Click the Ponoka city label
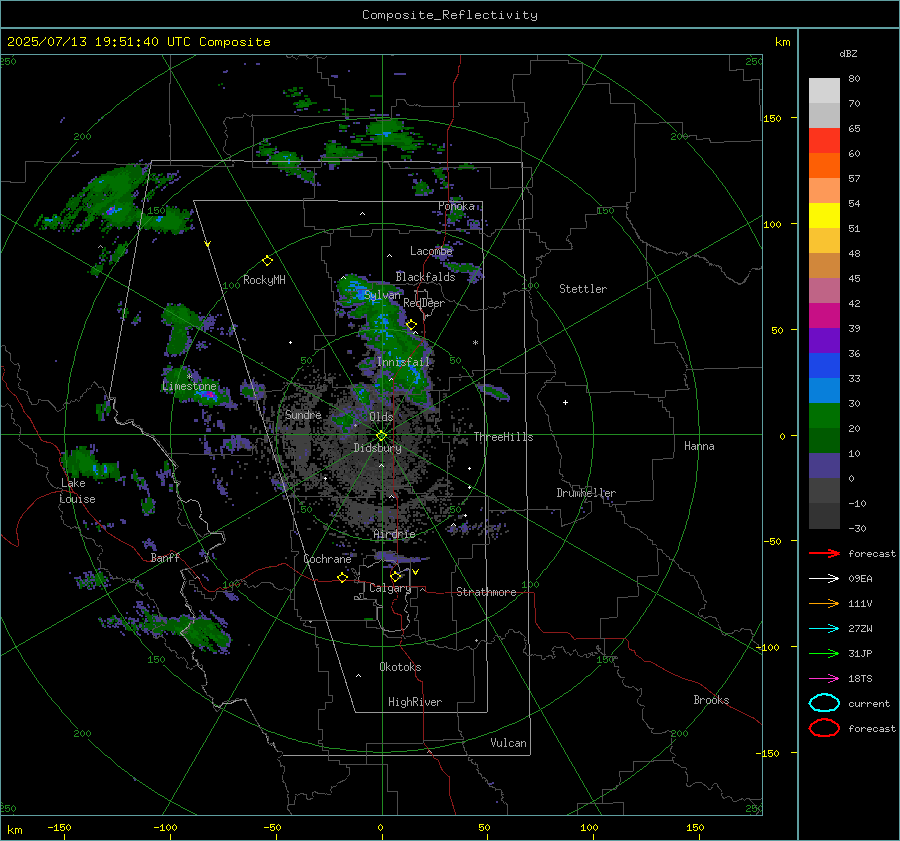 [x=456, y=206]
